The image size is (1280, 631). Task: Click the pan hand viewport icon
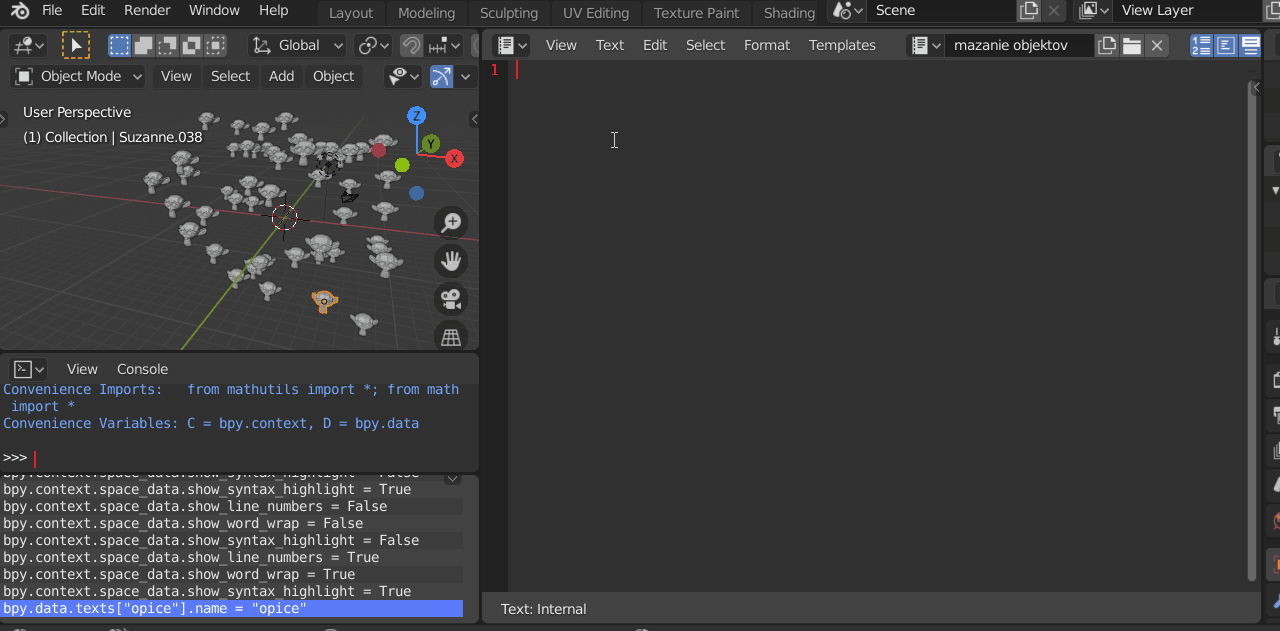(451, 261)
